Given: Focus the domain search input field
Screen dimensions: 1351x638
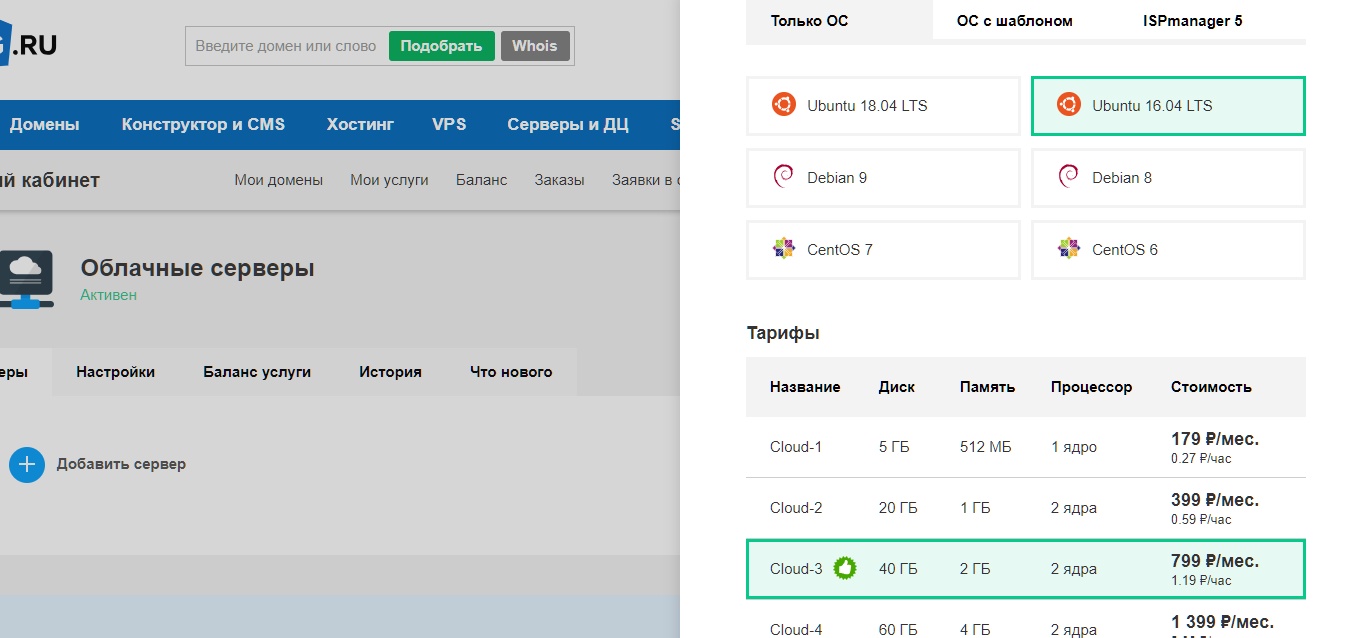Looking at the screenshot, I should (286, 46).
